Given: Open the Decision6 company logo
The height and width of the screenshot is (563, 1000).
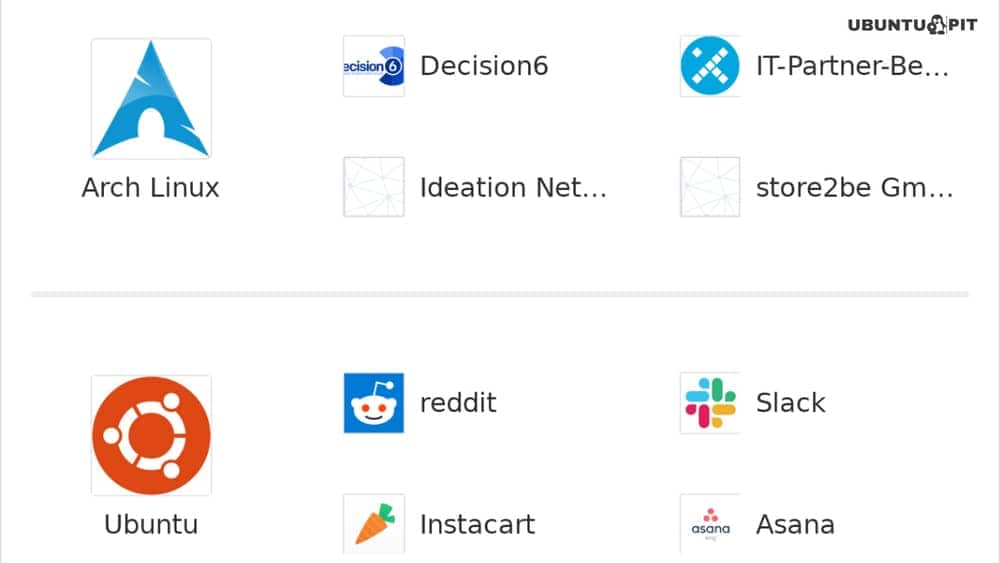Looking at the screenshot, I should tap(374, 66).
